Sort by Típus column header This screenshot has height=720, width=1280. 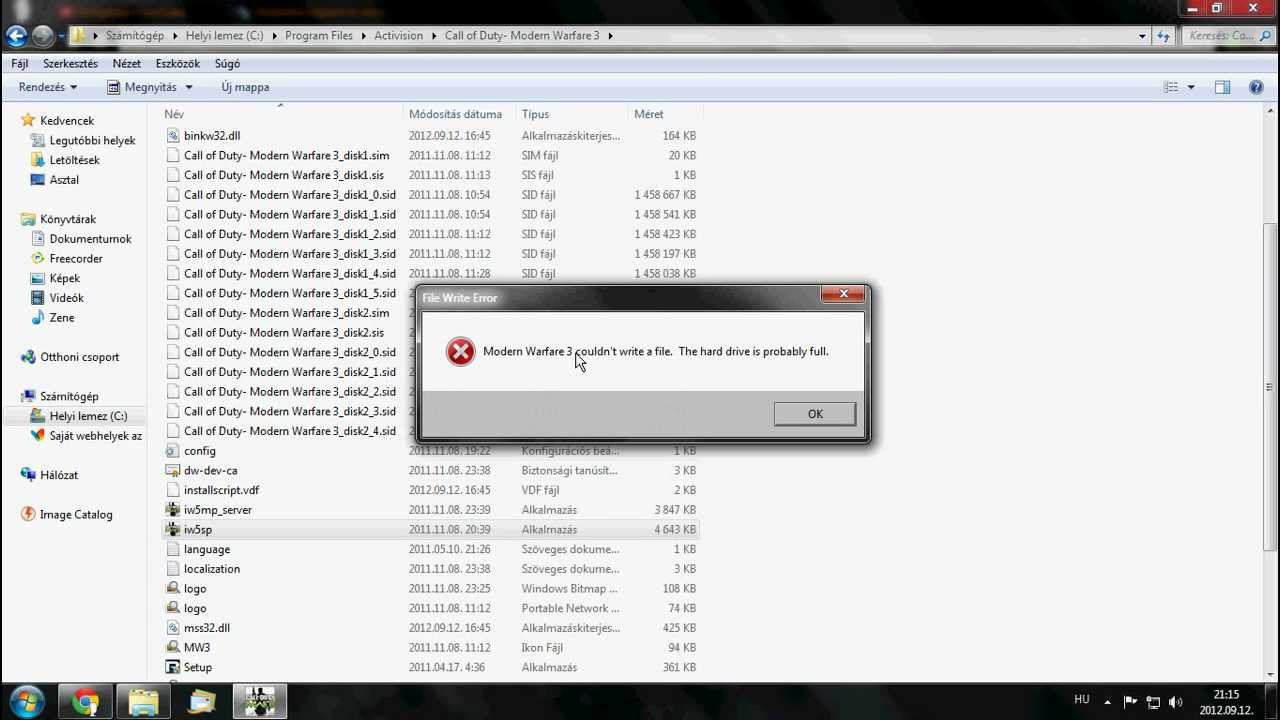(573, 114)
